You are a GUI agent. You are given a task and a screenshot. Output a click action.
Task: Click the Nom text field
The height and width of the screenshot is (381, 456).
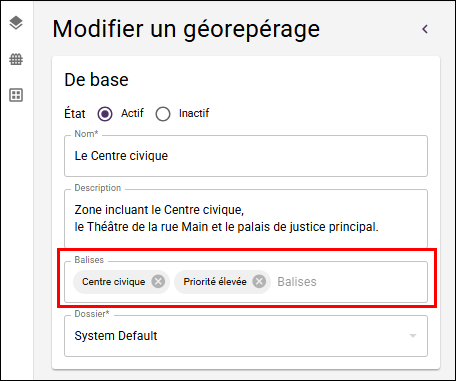[246, 156]
